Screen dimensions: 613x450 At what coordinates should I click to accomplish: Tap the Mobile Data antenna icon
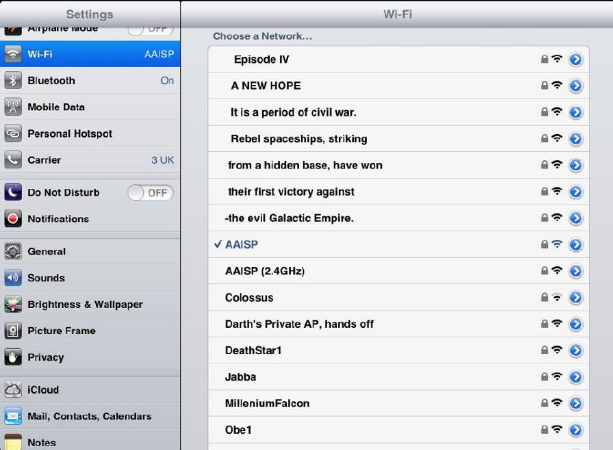pos(13,107)
